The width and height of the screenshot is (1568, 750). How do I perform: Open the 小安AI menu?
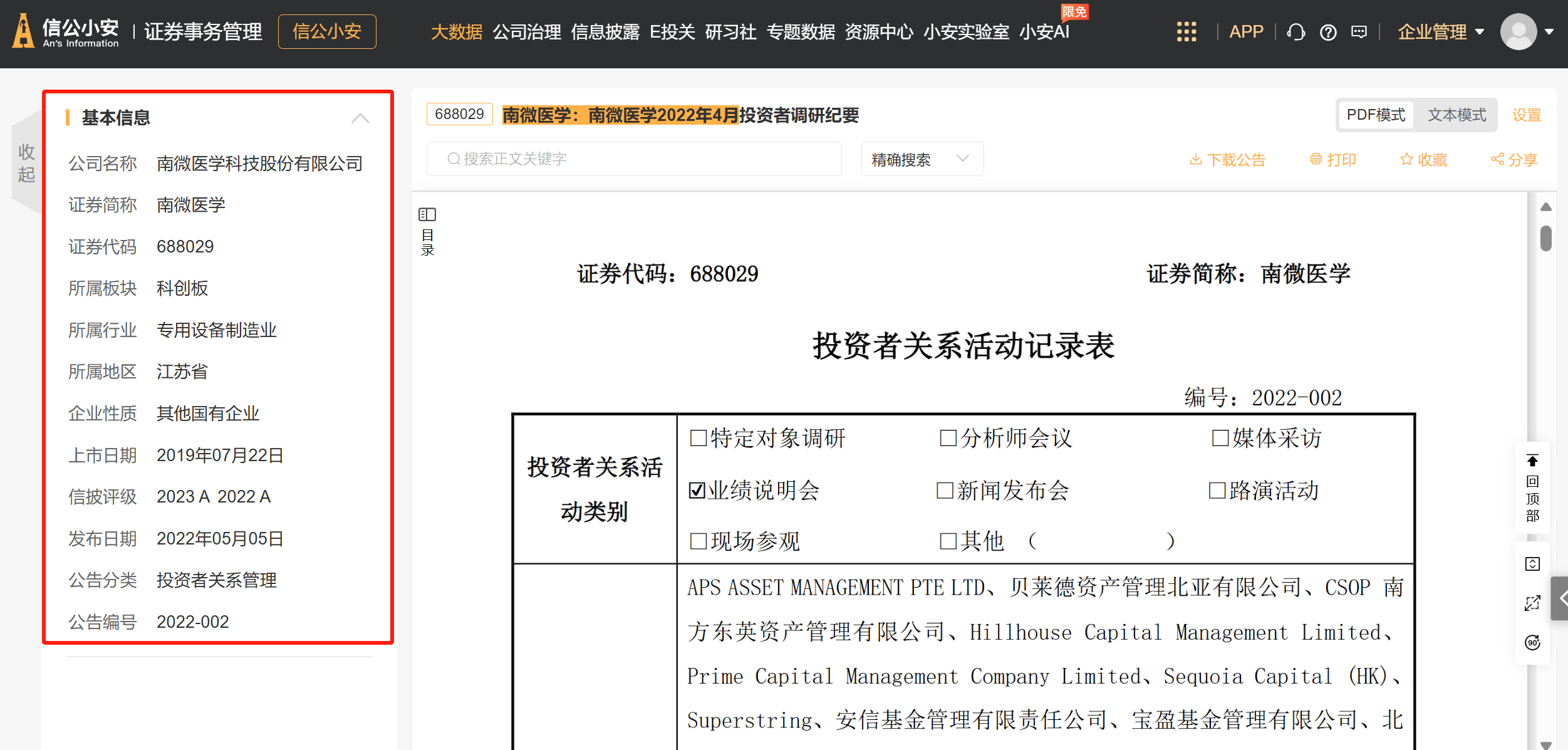tap(1044, 32)
